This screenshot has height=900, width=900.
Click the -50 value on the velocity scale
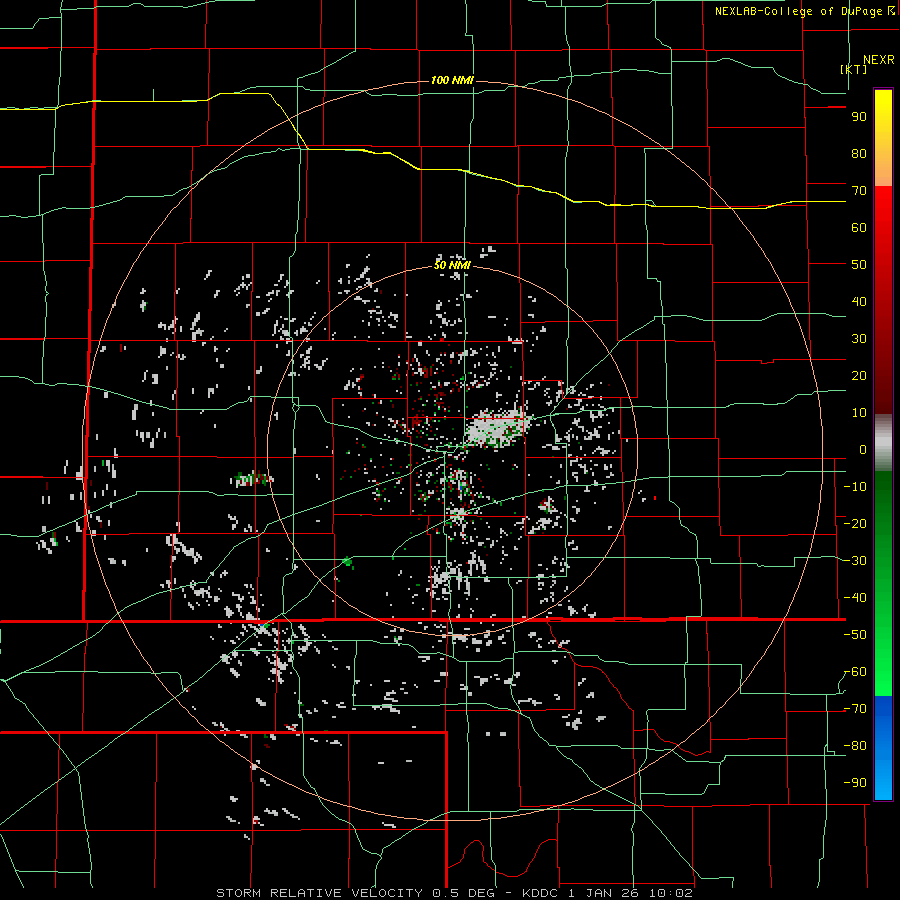tap(855, 635)
